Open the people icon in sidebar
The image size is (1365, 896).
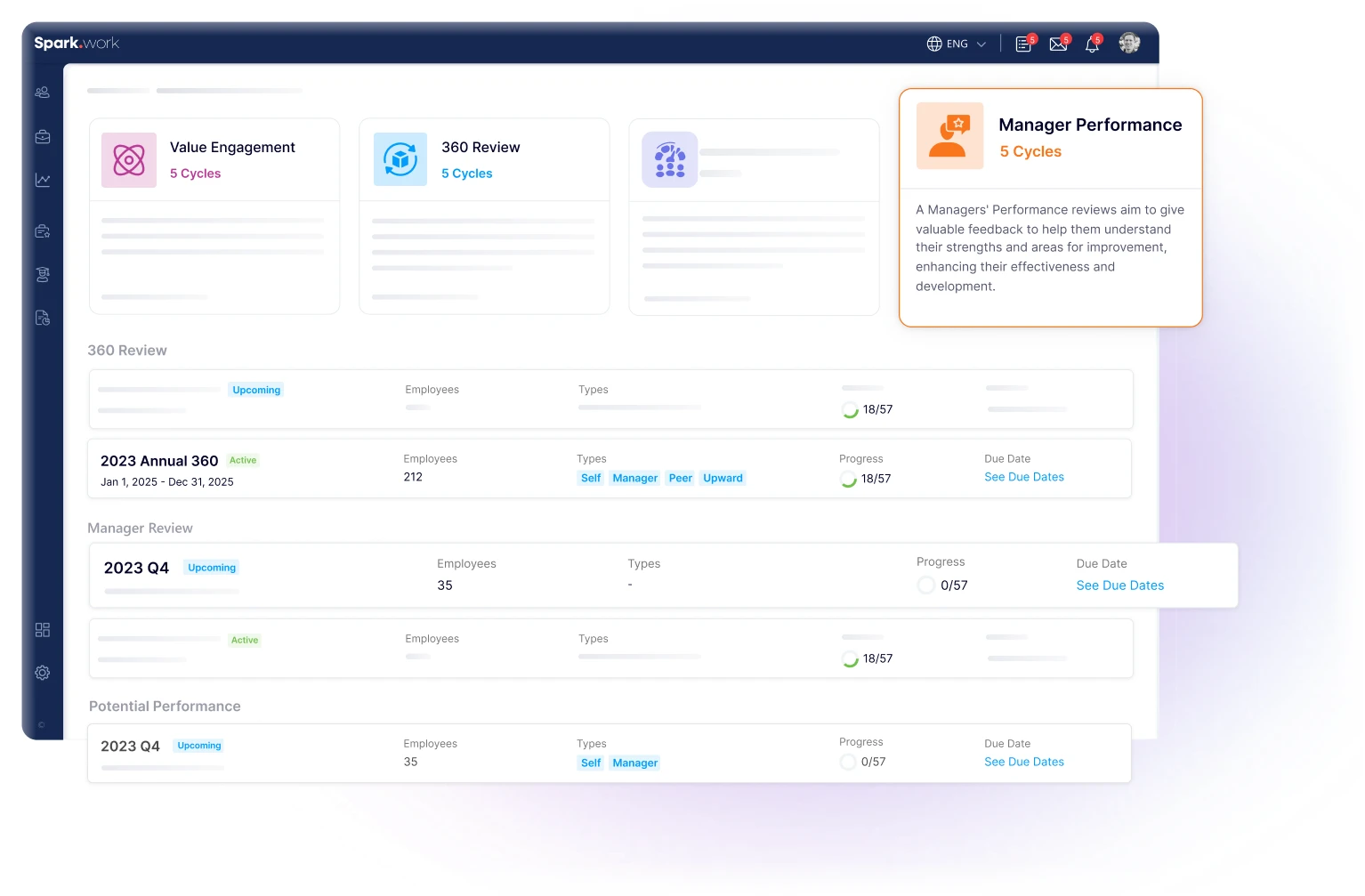[42, 93]
